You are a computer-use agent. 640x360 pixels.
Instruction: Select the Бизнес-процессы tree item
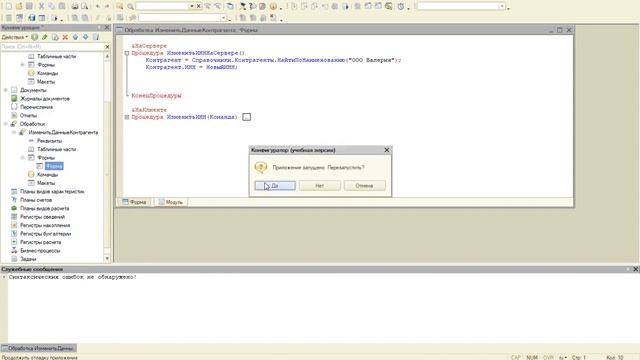point(40,251)
